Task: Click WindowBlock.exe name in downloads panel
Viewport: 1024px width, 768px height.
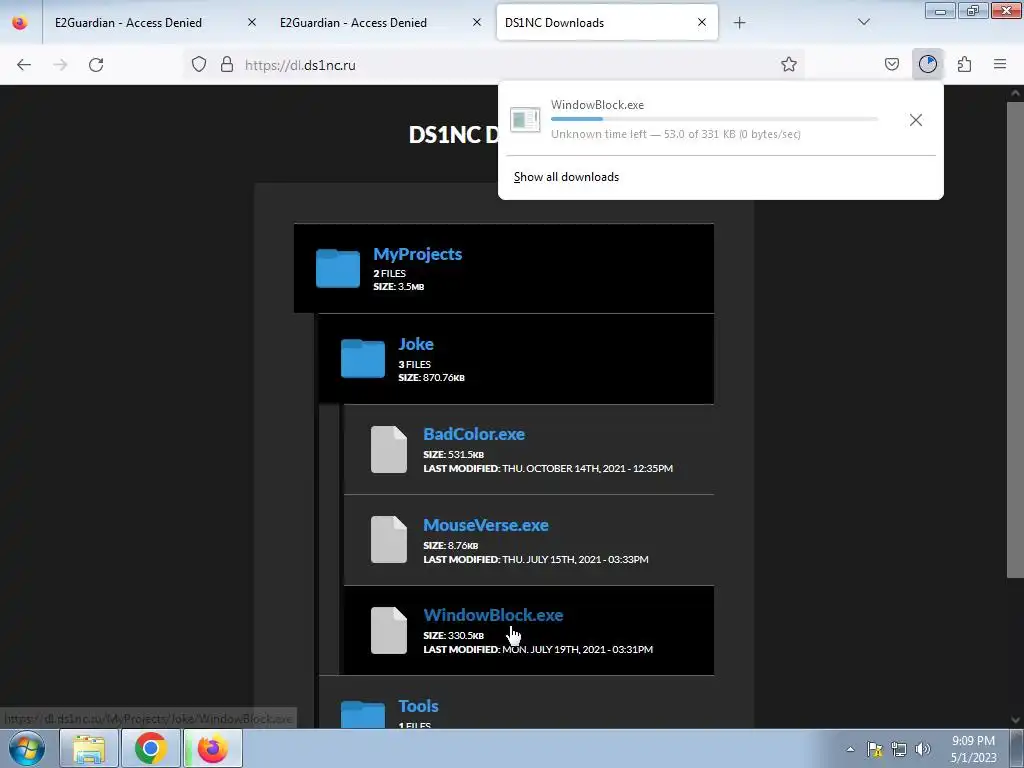Action: pos(597,104)
